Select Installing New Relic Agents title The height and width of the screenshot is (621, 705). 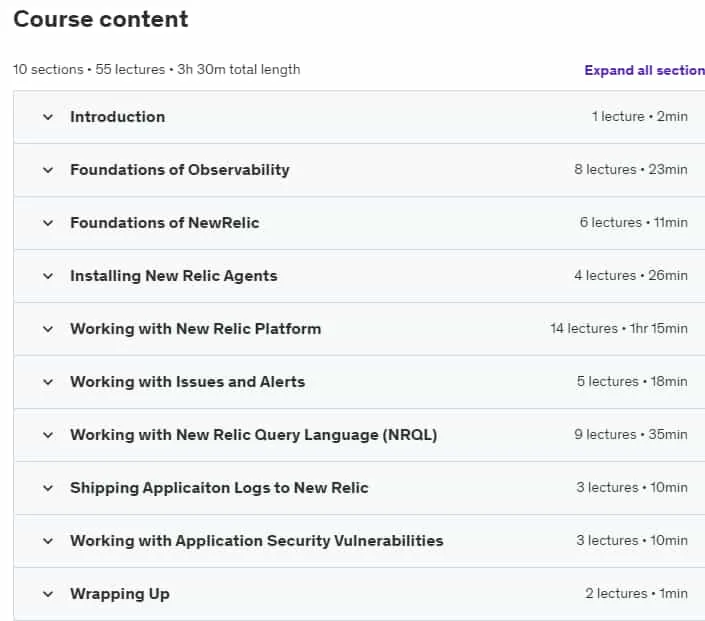174,276
